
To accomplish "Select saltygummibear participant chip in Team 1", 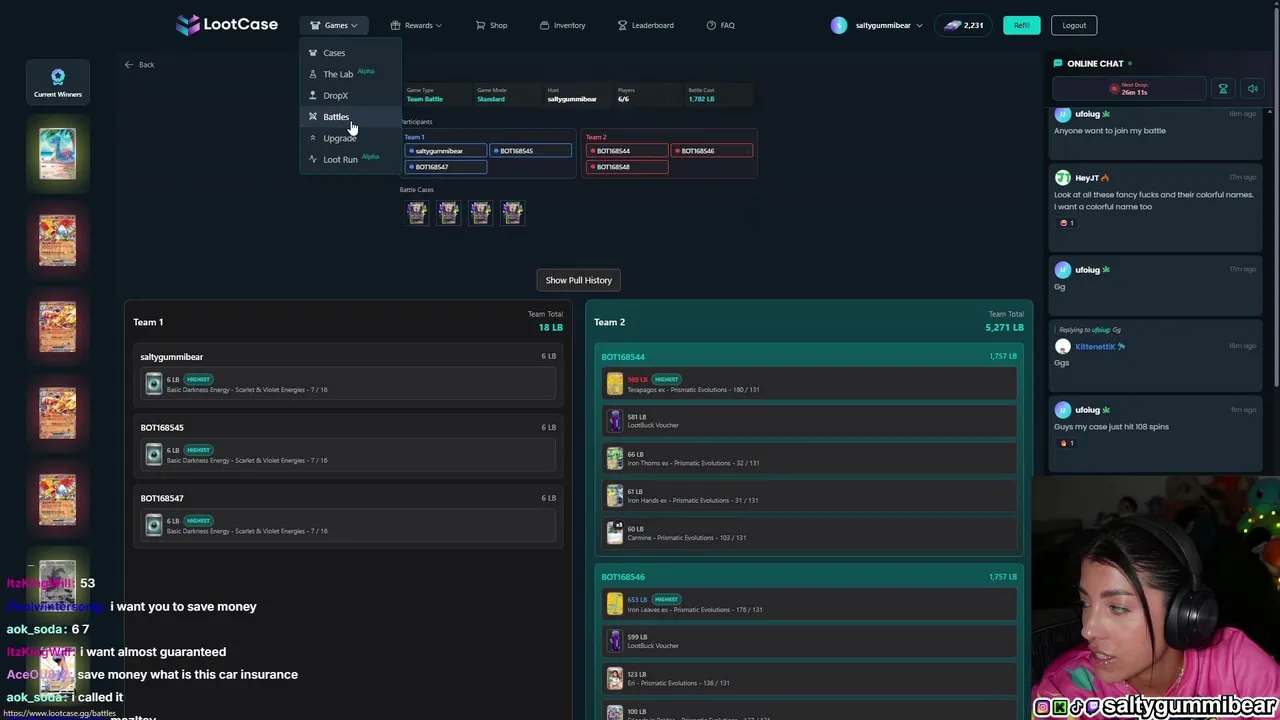I will [446, 151].
